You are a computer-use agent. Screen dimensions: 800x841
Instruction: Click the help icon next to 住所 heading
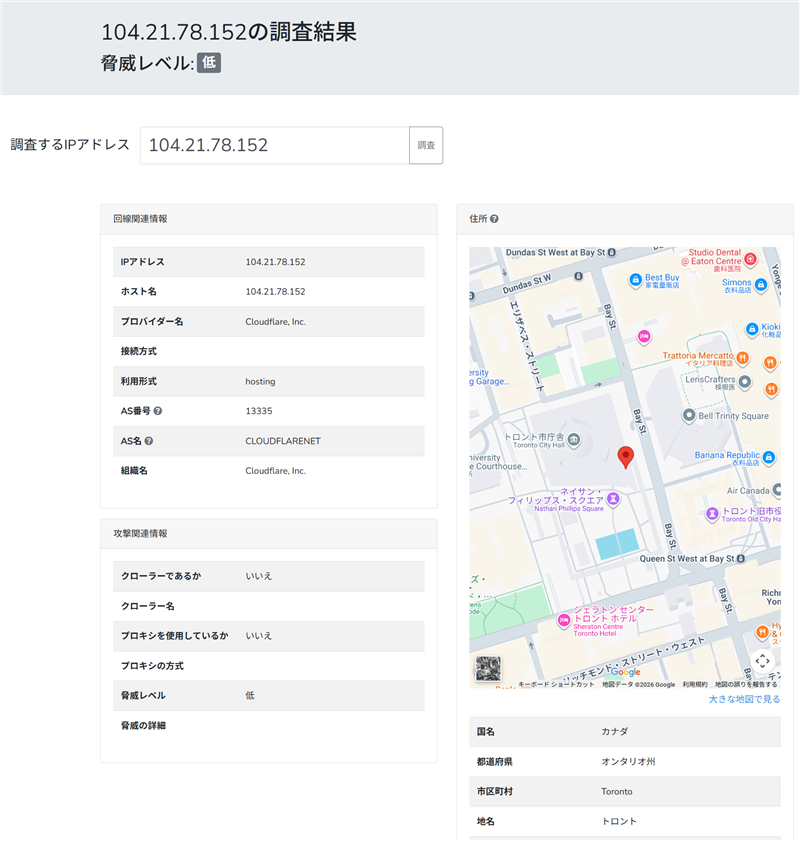[x=494, y=219]
